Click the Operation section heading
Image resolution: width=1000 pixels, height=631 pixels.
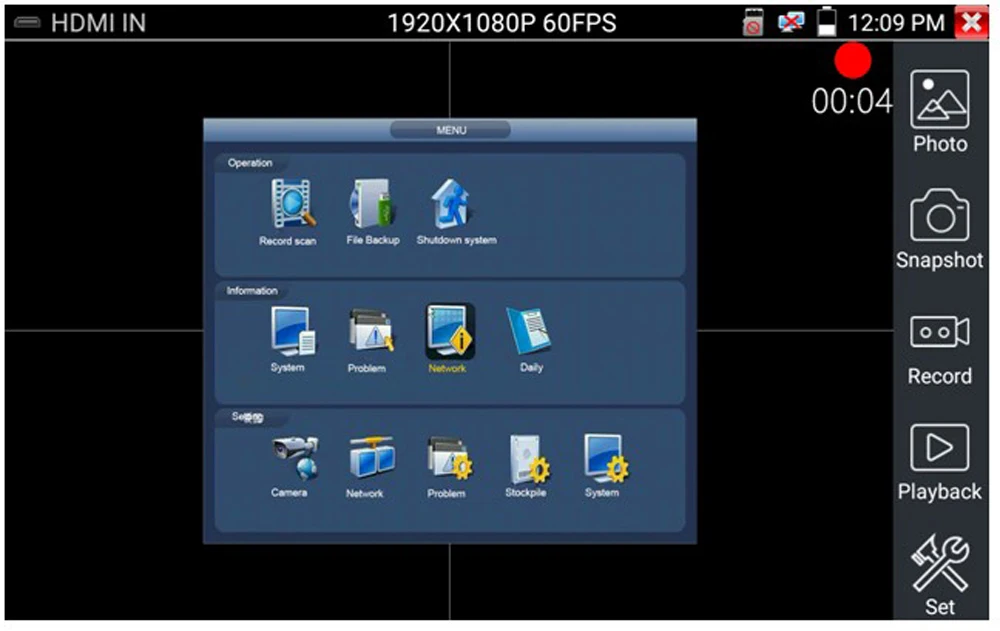click(250, 163)
